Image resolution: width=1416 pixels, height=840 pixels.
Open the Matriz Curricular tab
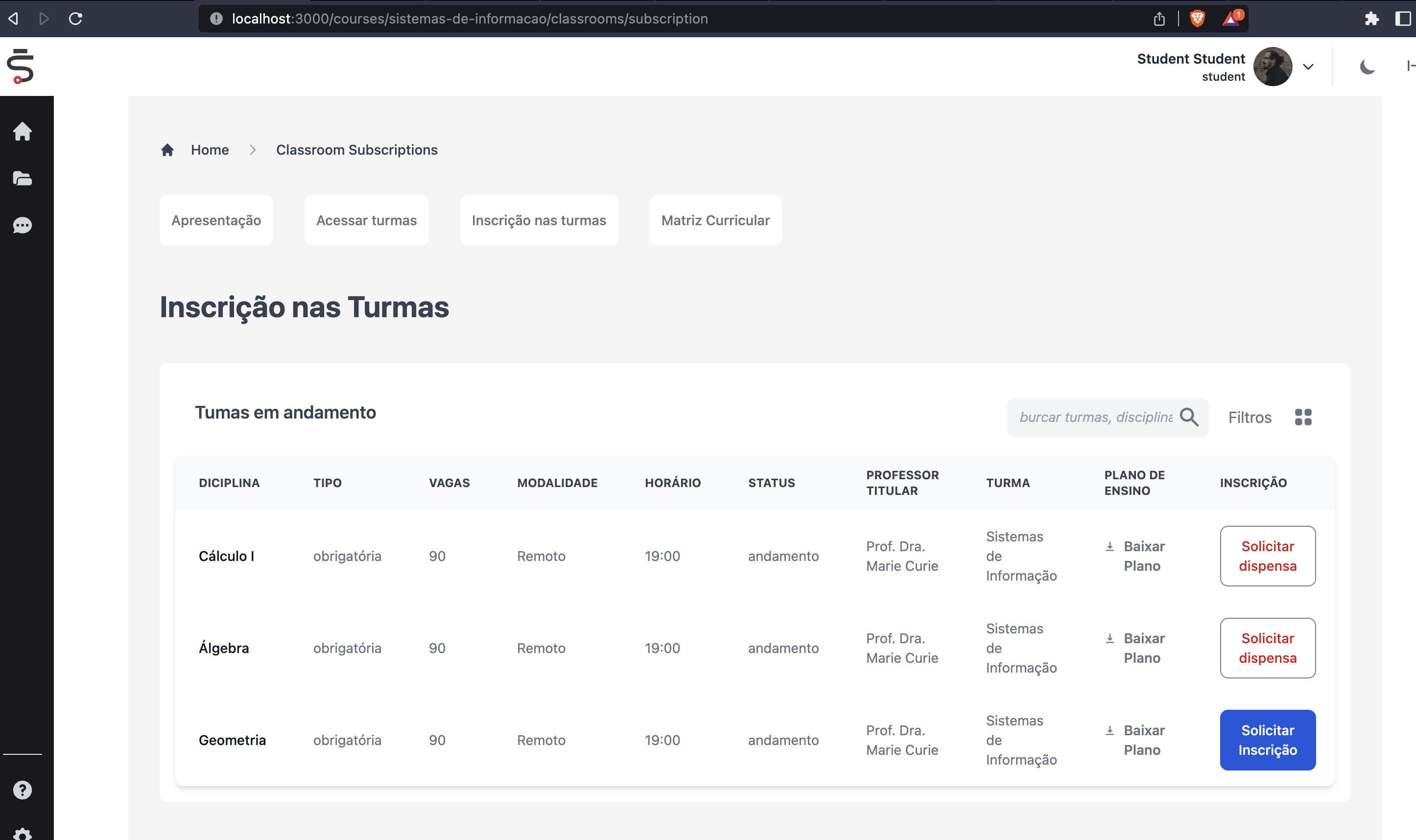pyautogui.click(x=715, y=220)
